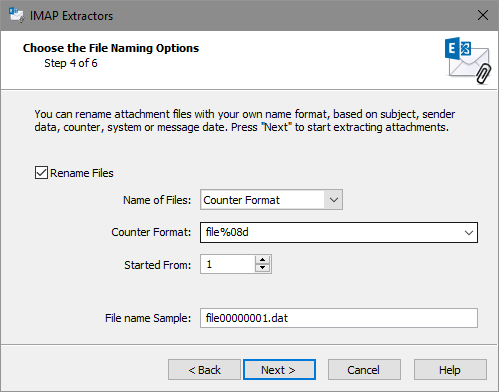Close the IMAP Extractors window
499x392 pixels.
(x=483, y=15)
